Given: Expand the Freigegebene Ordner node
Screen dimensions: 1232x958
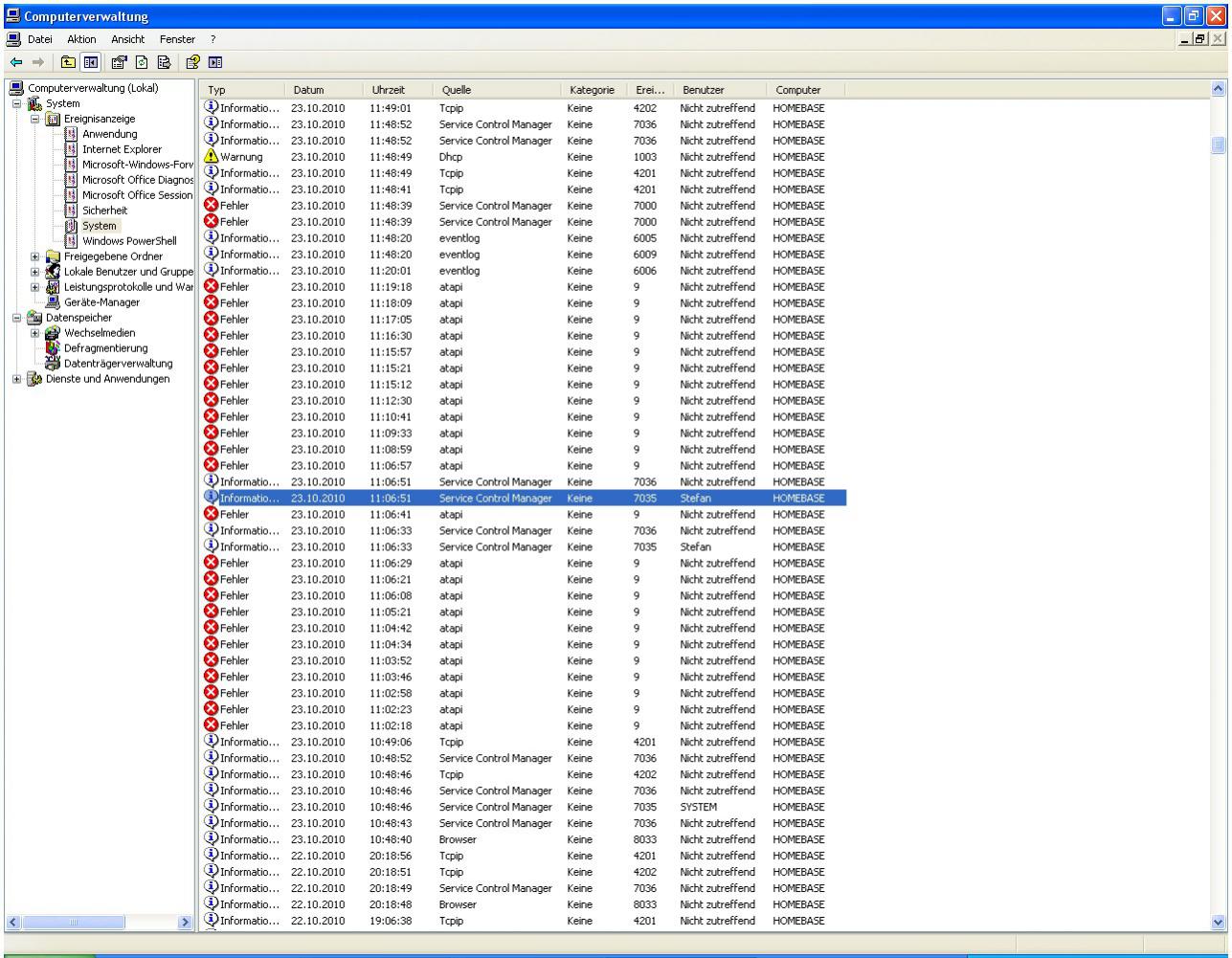Looking at the screenshot, I should (35, 256).
